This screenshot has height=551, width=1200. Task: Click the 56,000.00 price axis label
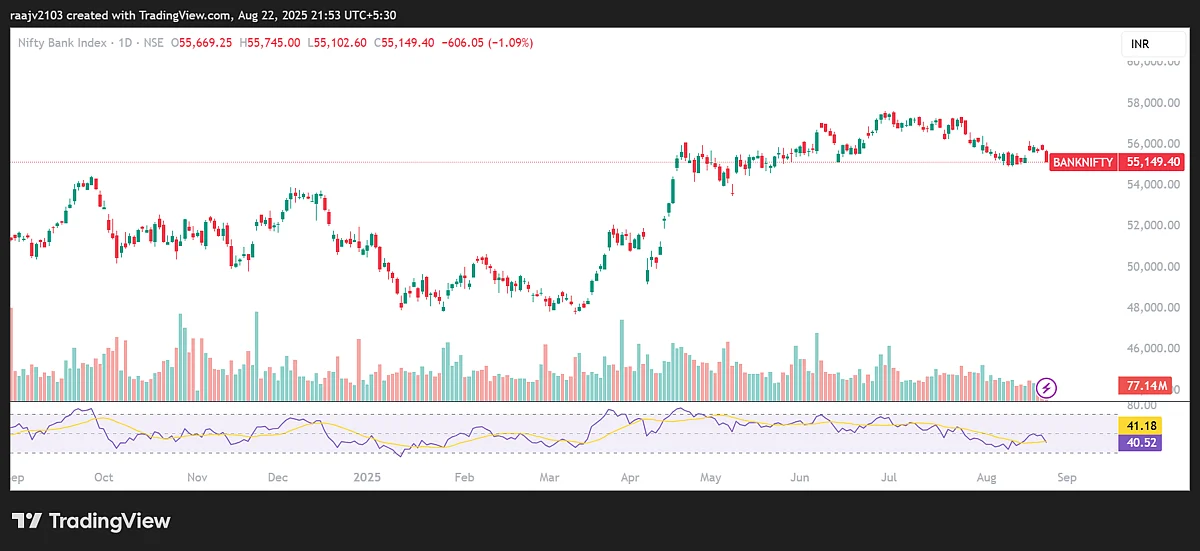pos(1154,144)
